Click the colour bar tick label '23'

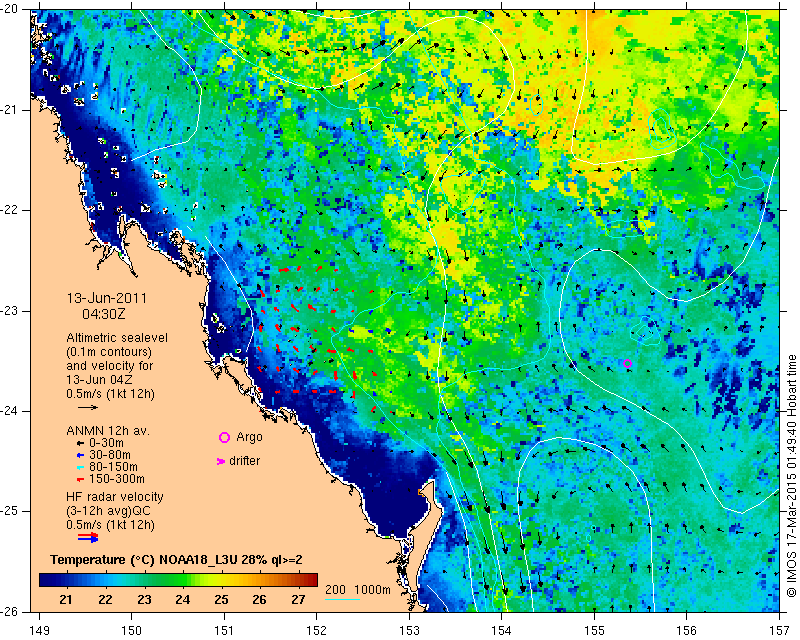point(144,599)
